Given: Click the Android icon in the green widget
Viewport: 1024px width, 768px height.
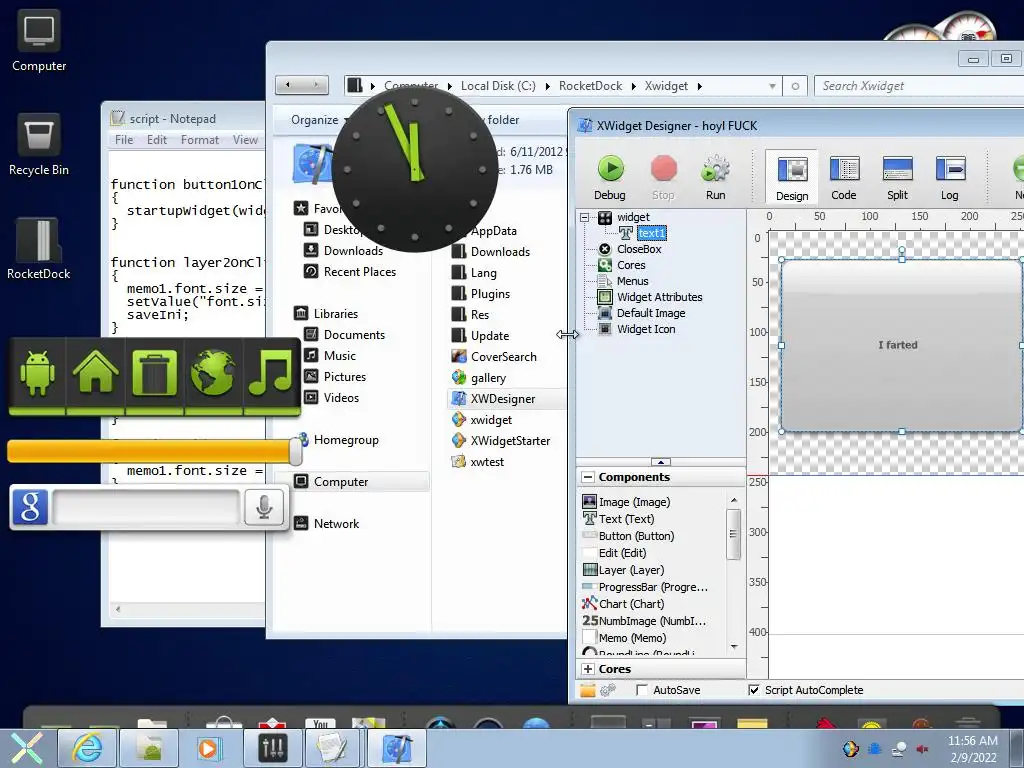Looking at the screenshot, I should pos(37,374).
